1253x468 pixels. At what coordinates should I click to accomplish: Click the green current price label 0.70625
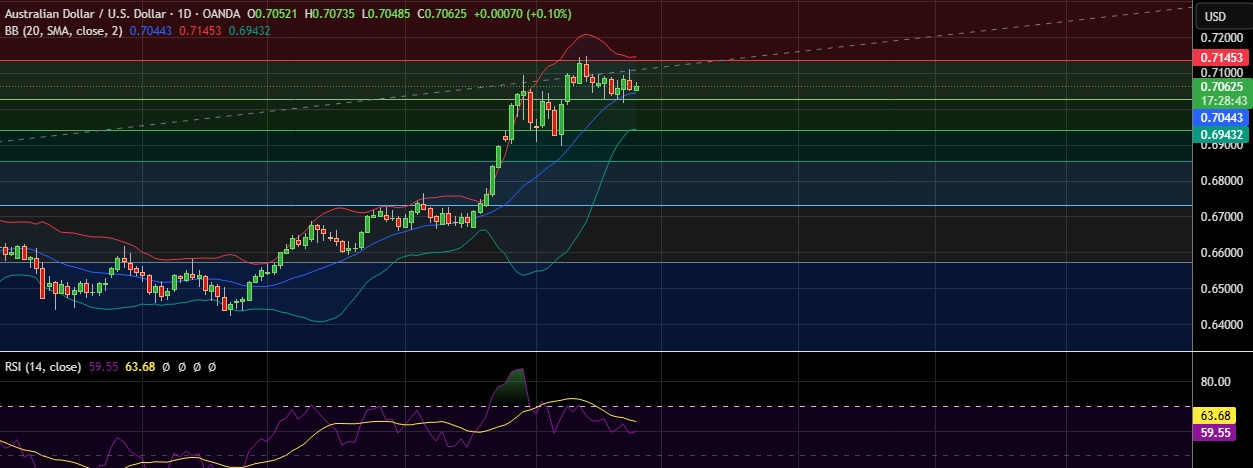(1221, 87)
